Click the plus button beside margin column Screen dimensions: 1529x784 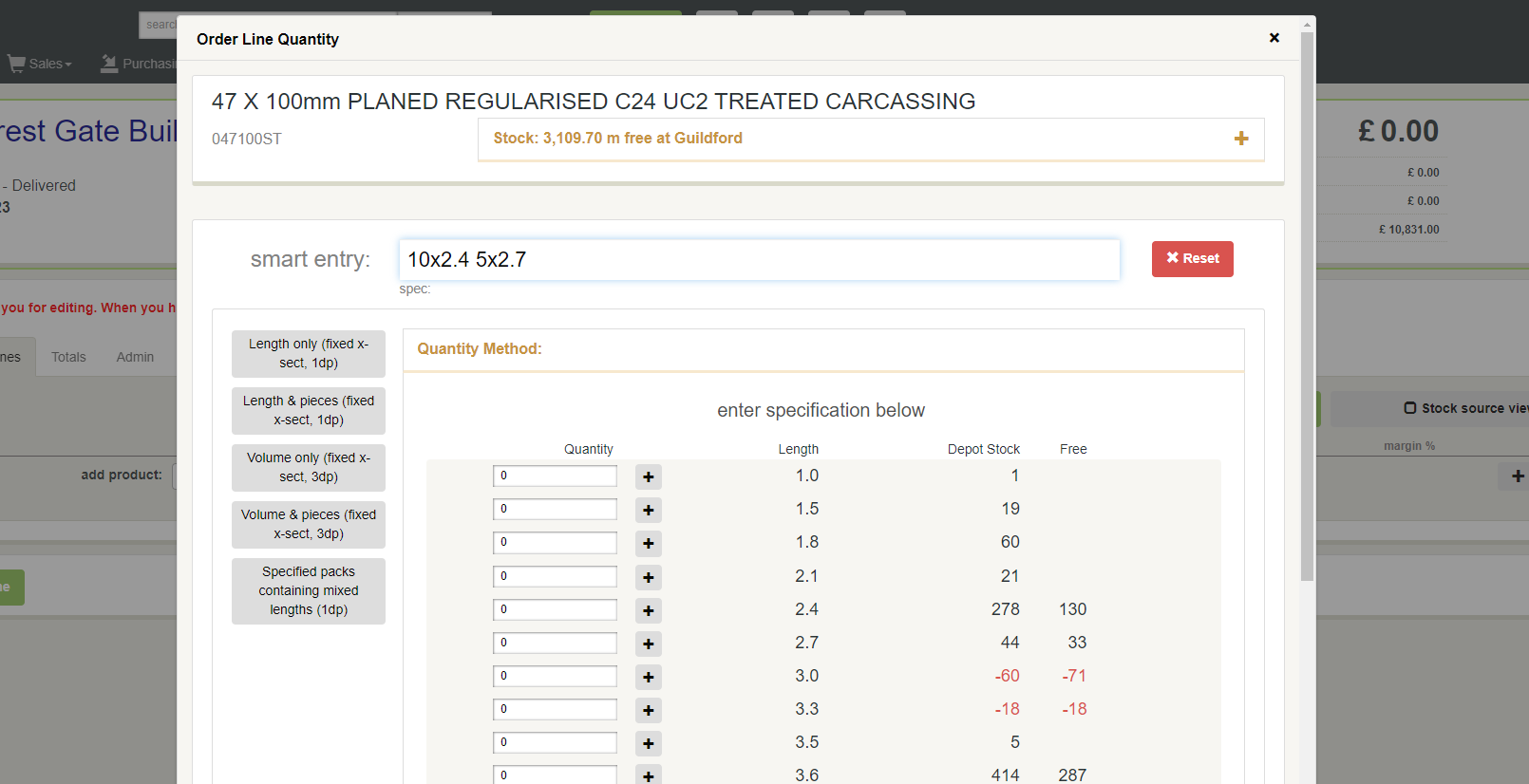[1518, 476]
